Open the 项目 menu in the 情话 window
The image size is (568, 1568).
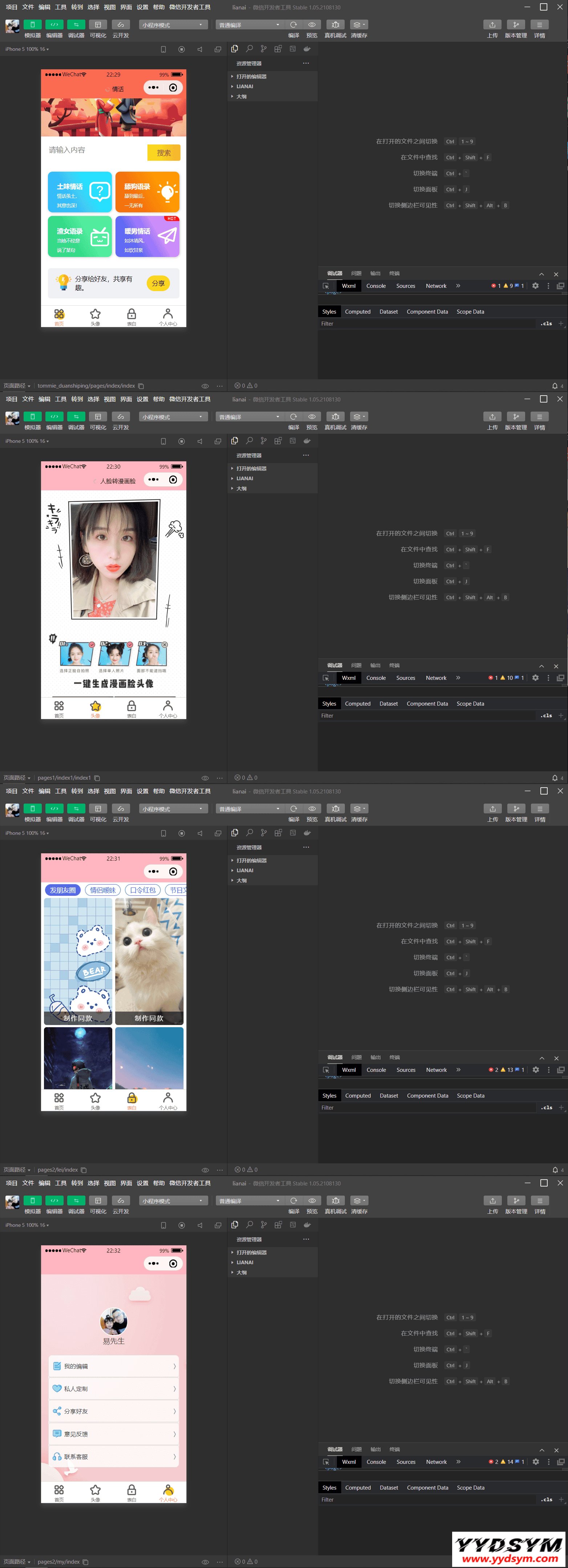pyautogui.click(x=12, y=7)
